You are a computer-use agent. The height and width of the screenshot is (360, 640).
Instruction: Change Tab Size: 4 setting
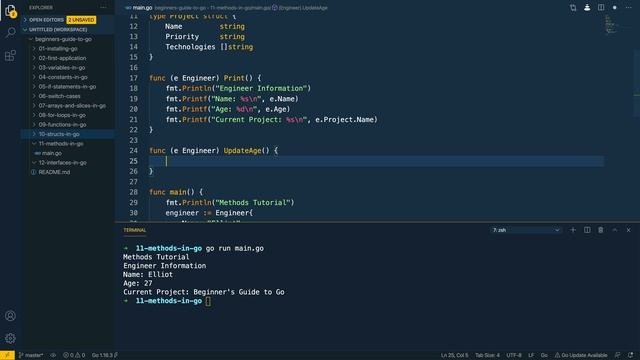[x=487, y=355]
